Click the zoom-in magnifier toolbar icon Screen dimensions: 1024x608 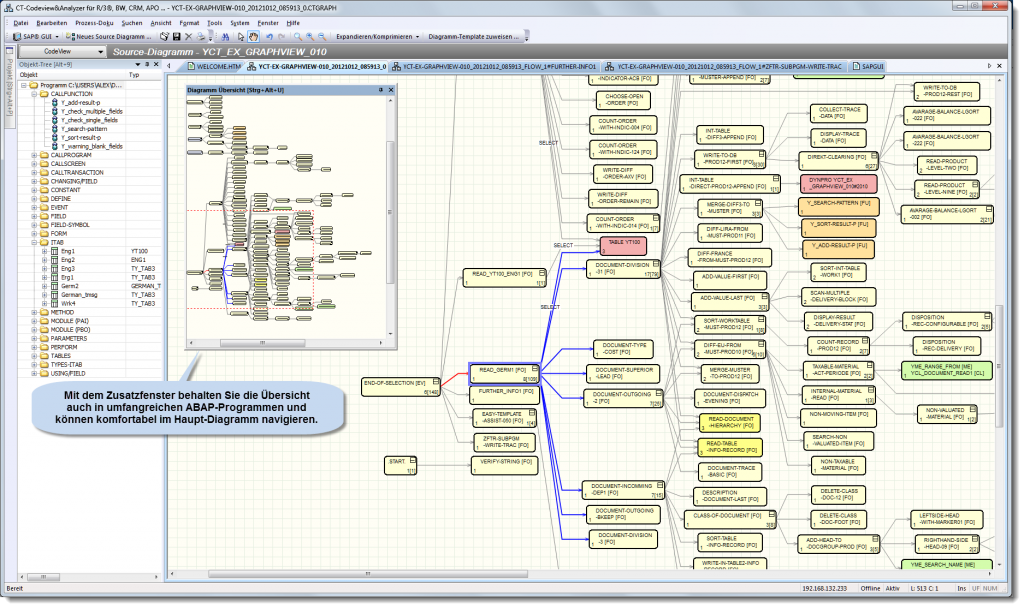coord(311,36)
